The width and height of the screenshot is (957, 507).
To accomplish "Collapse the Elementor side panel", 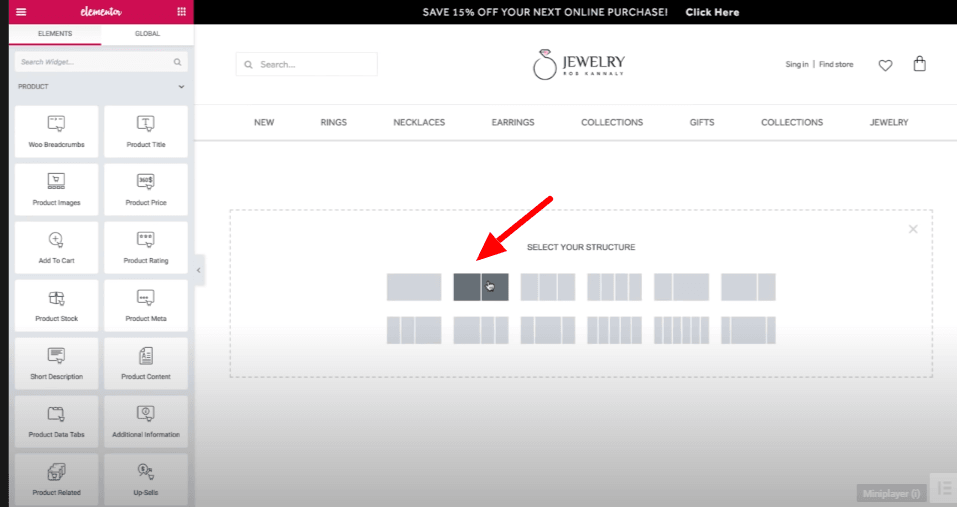I will tap(198, 270).
